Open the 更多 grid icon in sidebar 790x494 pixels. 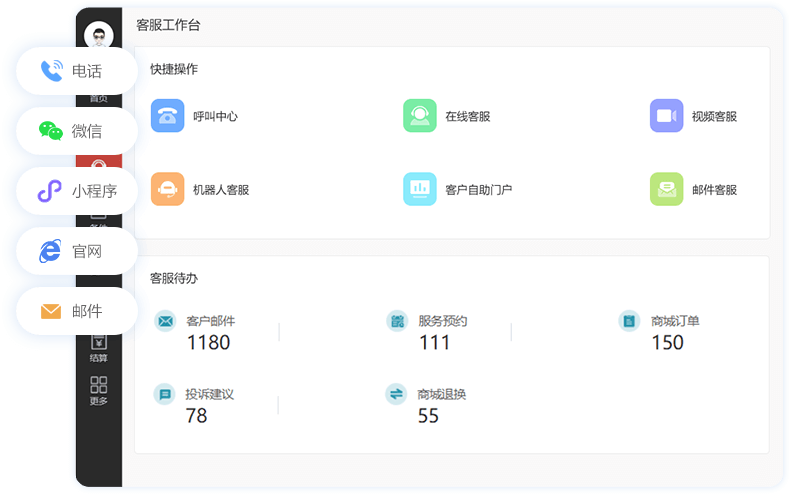tap(99, 385)
